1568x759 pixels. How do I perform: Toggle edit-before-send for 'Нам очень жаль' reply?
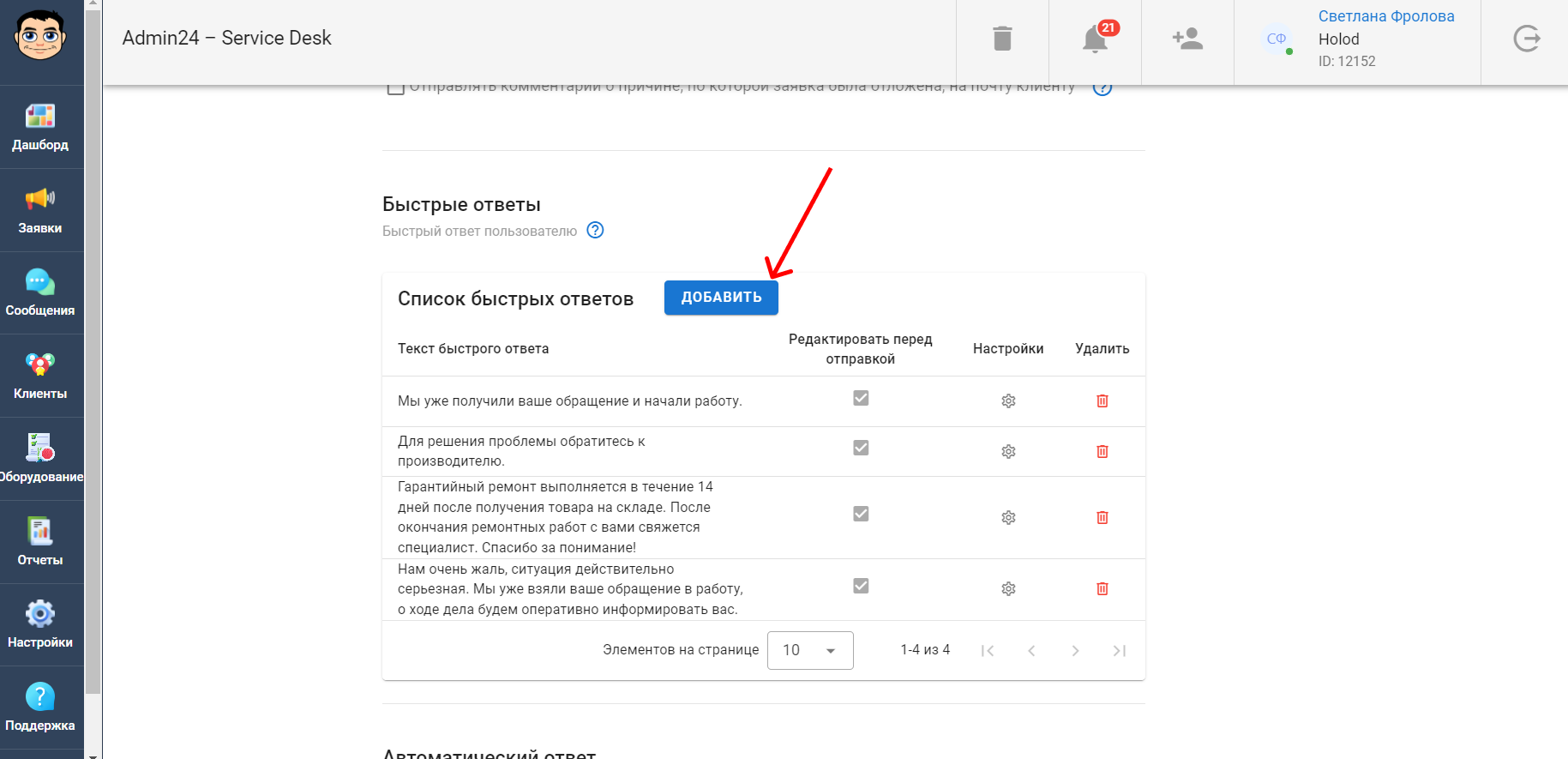tap(861, 586)
